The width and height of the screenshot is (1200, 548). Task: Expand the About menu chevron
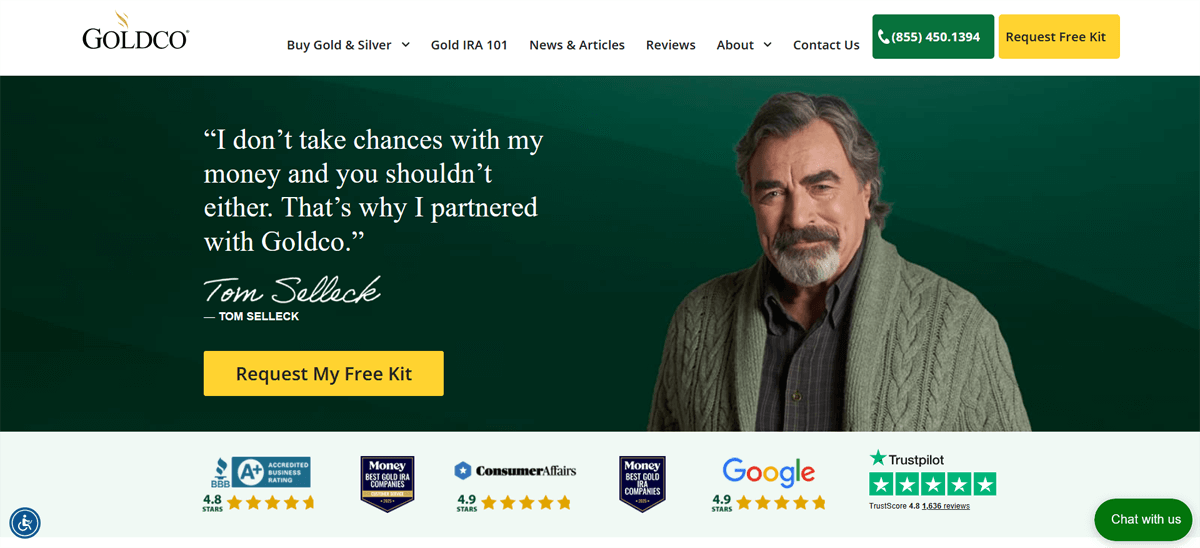767,44
